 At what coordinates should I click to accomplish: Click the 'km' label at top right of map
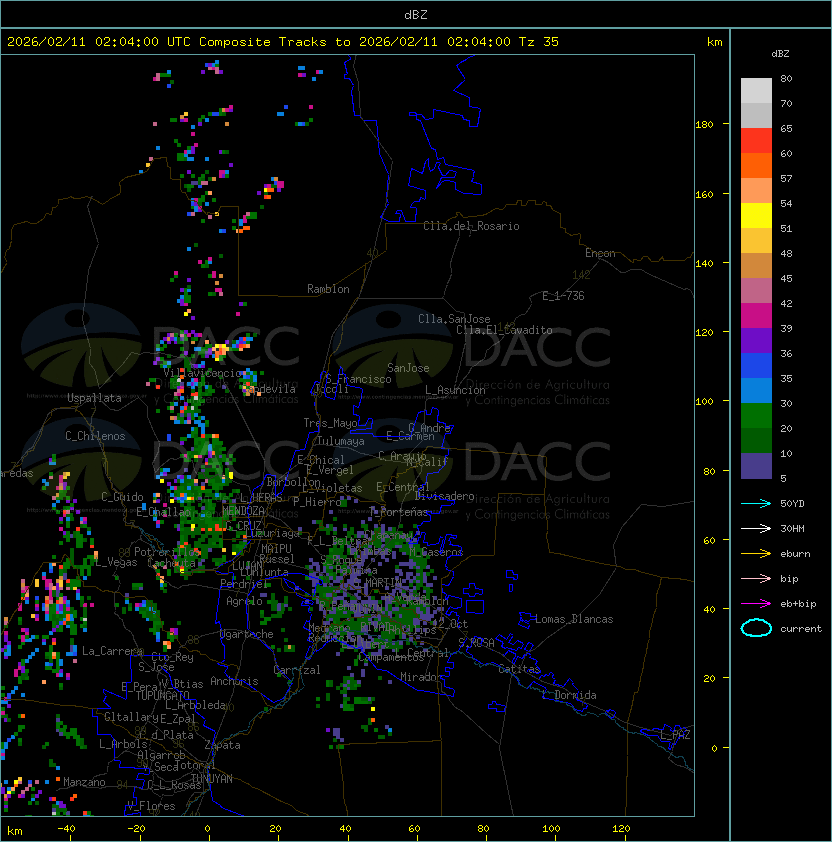click(x=714, y=42)
